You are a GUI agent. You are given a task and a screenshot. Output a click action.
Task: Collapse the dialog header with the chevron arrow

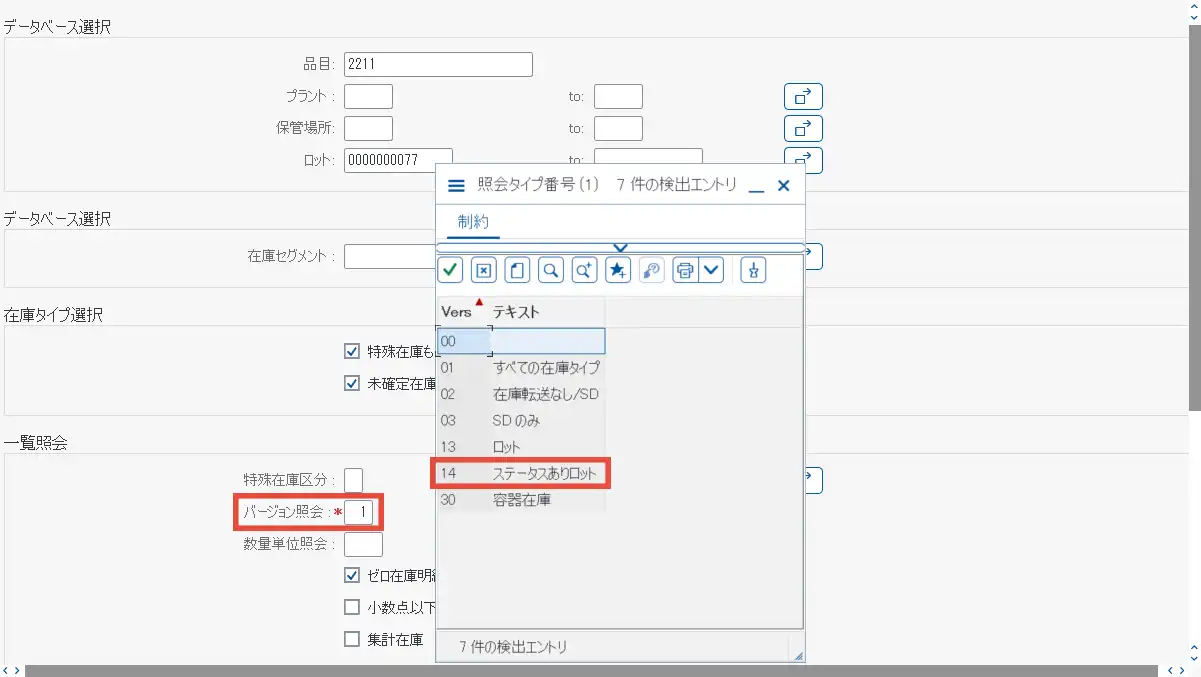click(621, 247)
